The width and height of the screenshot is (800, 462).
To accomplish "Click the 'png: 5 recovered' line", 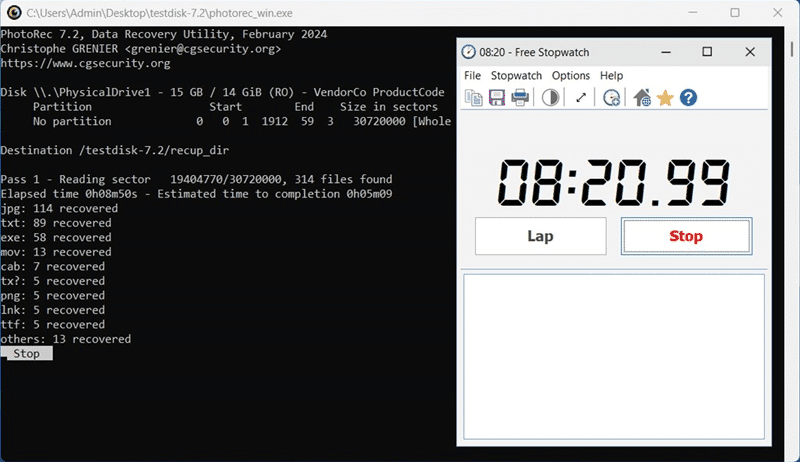I will pyautogui.click(x=53, y=296).
